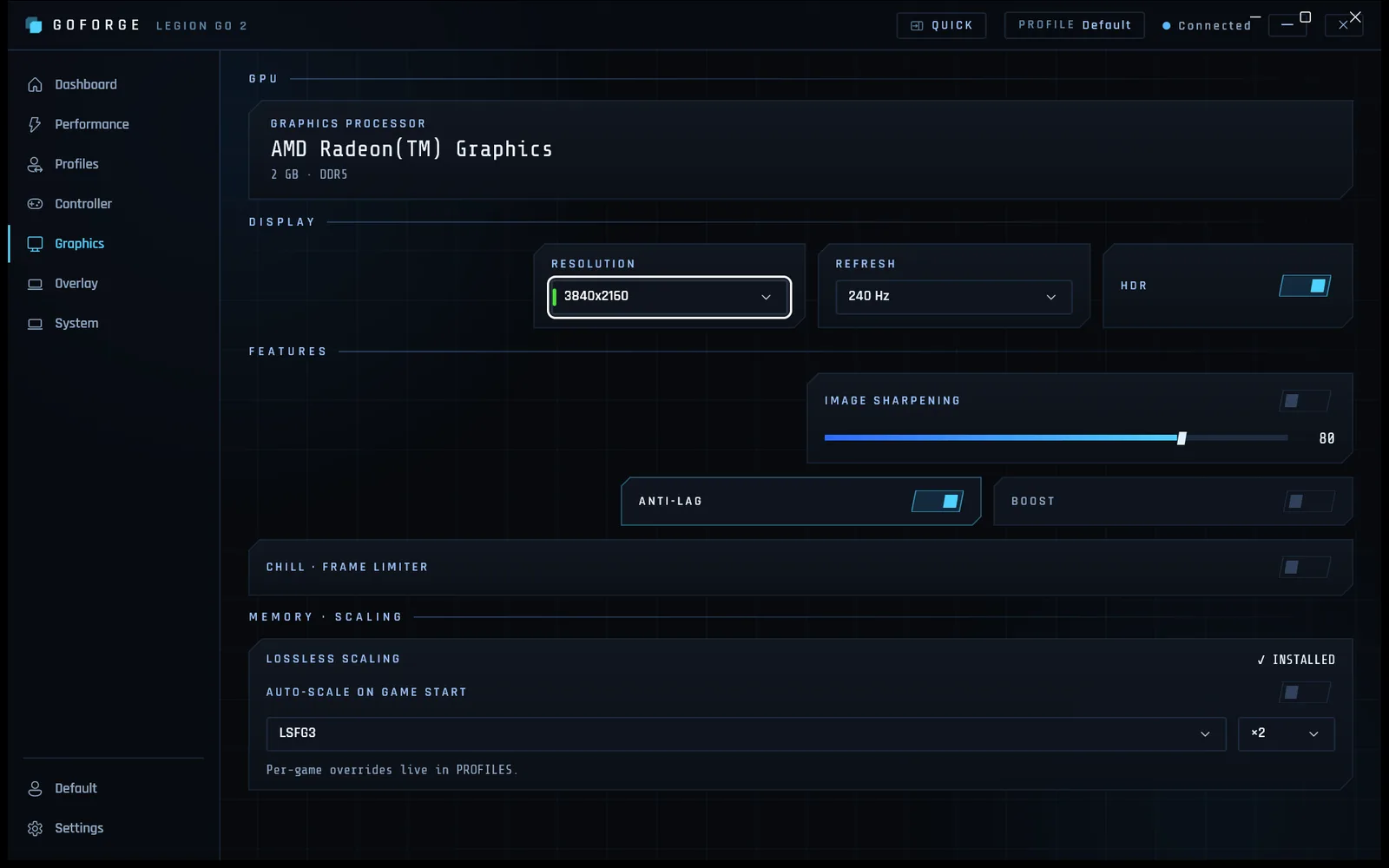Open the ×2 multiplier dropdown
1389x868 pixels.
click(1286, 733)
